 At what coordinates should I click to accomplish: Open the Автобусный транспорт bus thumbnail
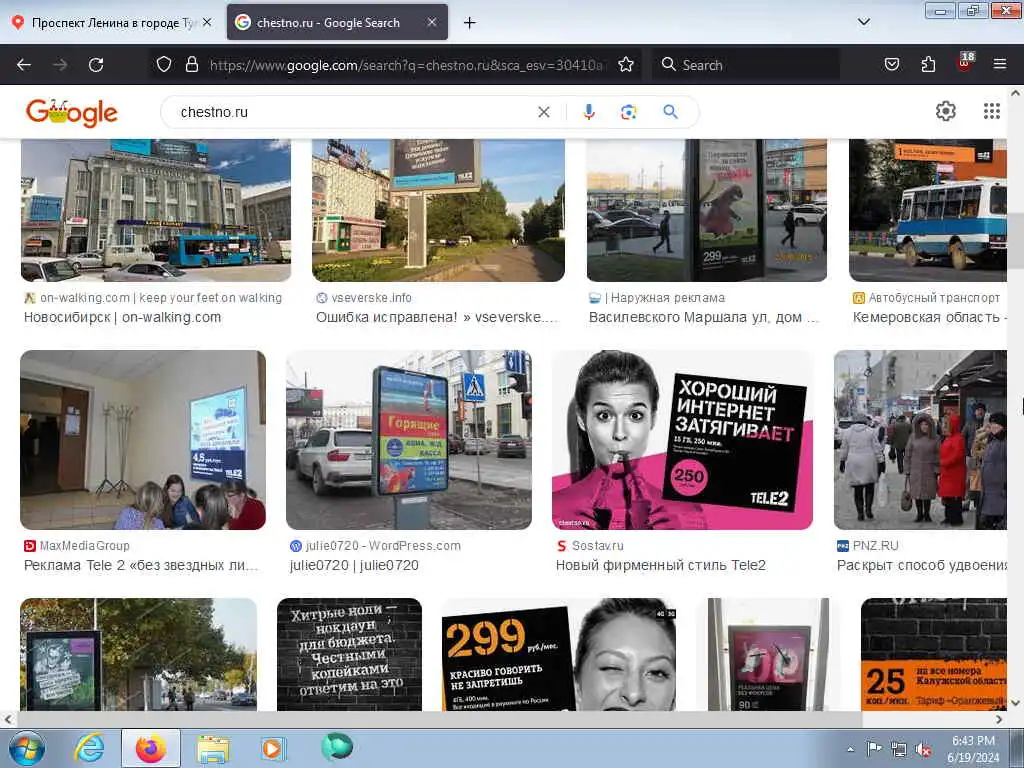pos(927,210)
